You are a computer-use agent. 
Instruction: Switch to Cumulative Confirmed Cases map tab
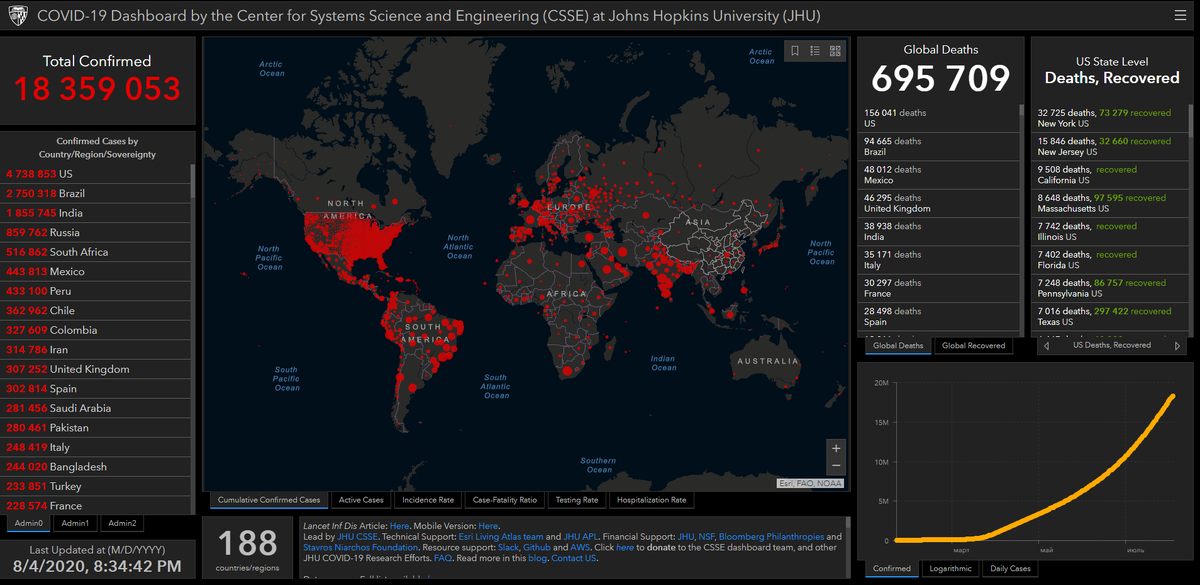[269, 500]
